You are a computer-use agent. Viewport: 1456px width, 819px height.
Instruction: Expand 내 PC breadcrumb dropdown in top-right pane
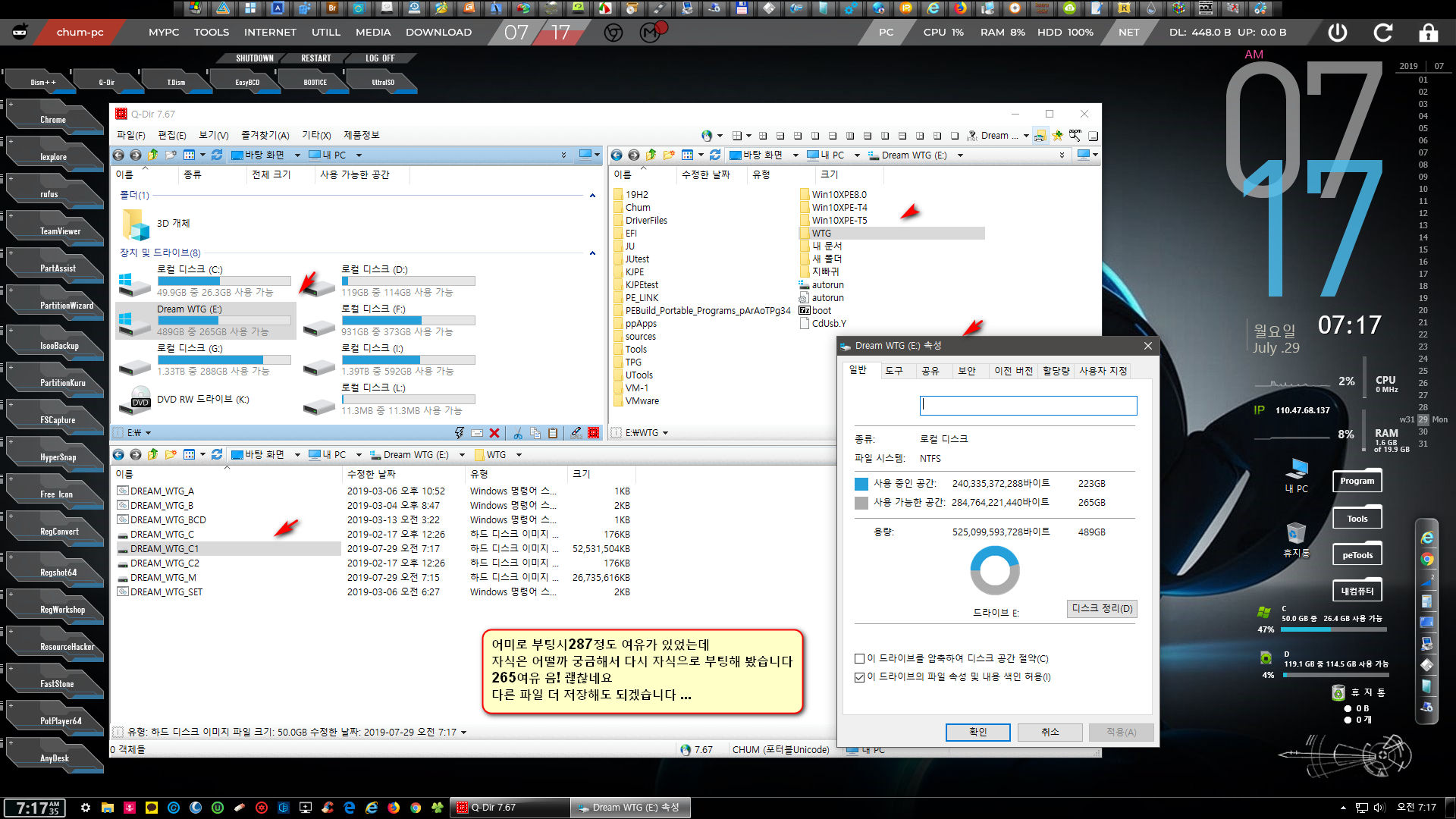click(x=857, y=155)
